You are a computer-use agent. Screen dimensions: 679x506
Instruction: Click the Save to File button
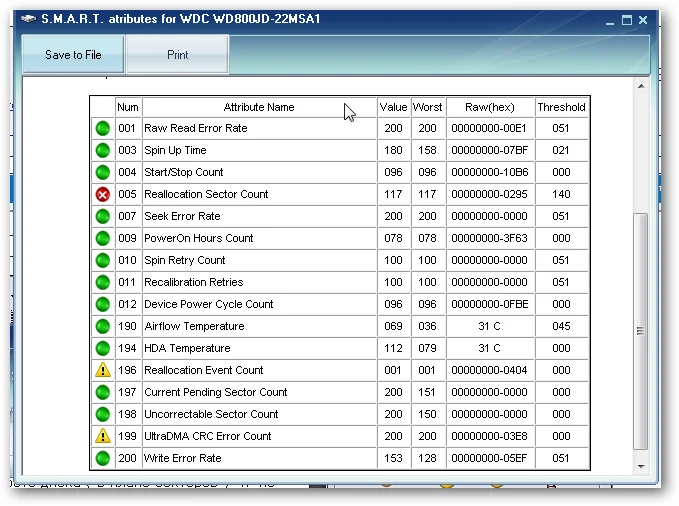(73, 55)
